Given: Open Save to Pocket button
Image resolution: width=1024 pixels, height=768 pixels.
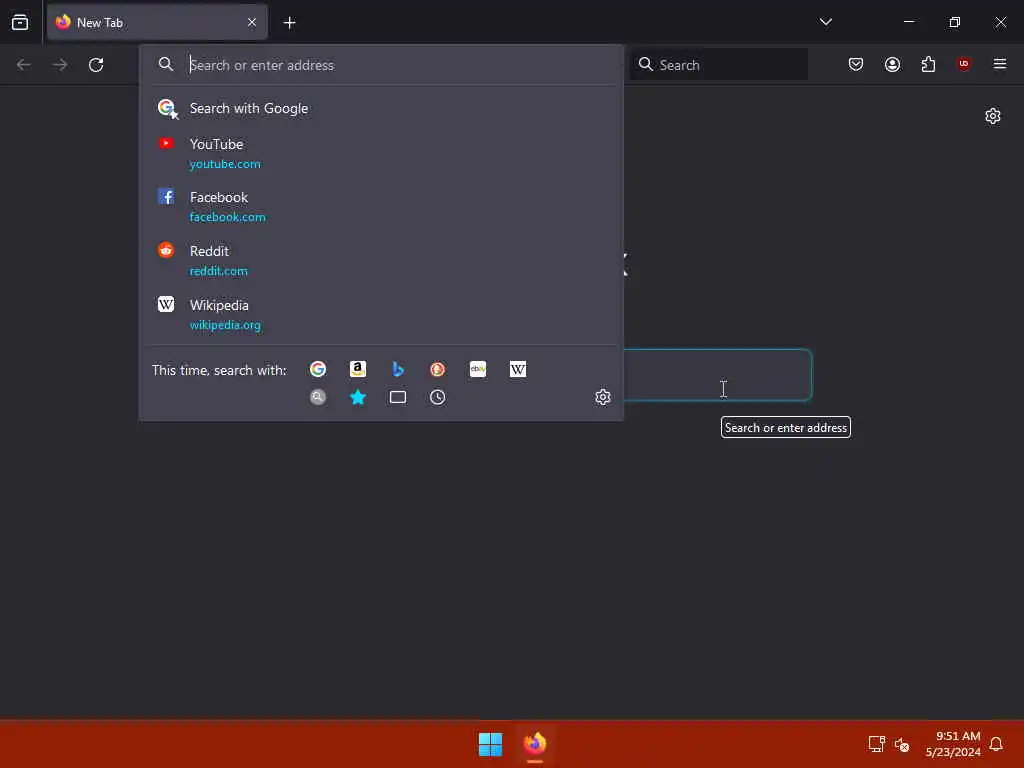Looking at the screenshot, I should click(856, 64).
